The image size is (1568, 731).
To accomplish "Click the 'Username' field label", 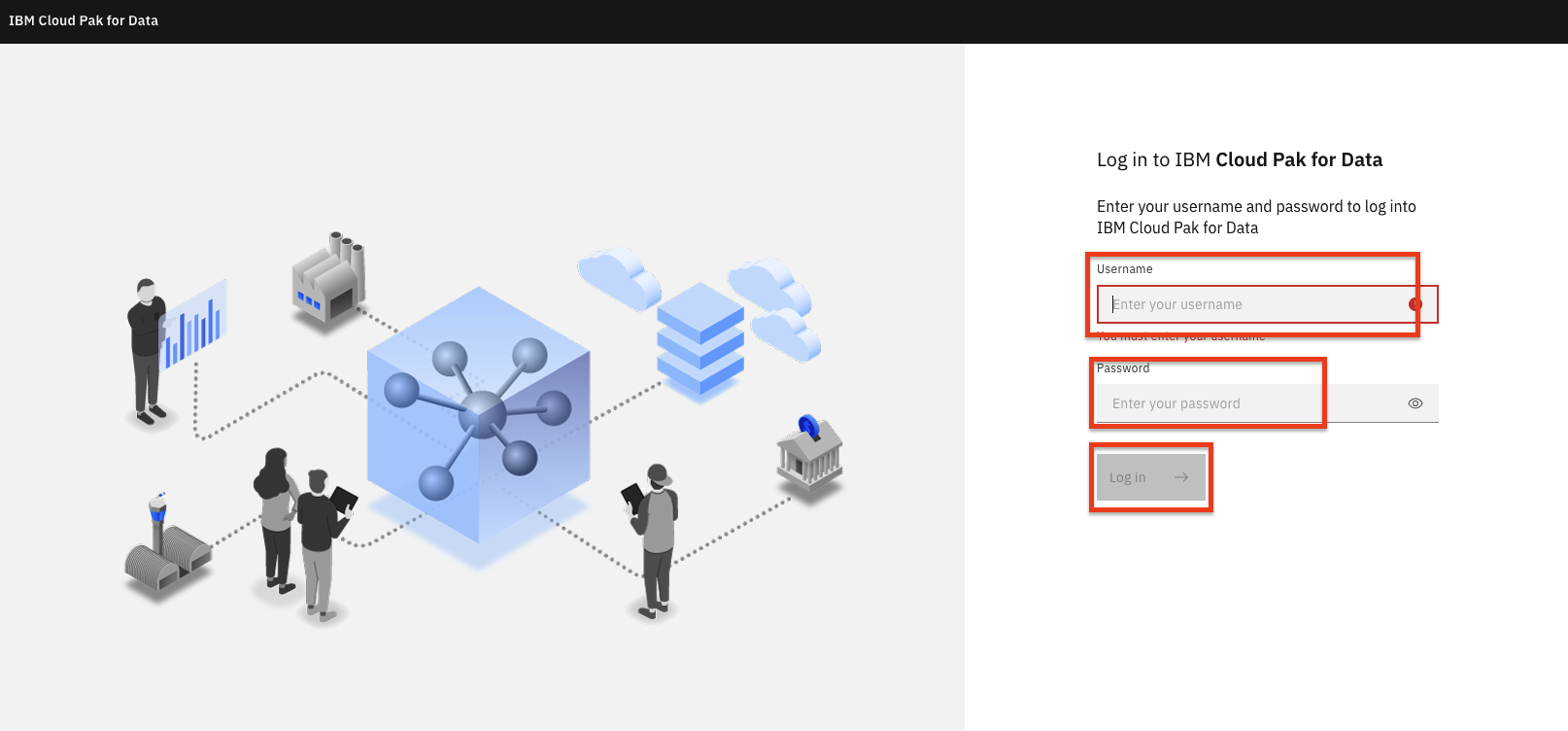I will pos(1125,269).
